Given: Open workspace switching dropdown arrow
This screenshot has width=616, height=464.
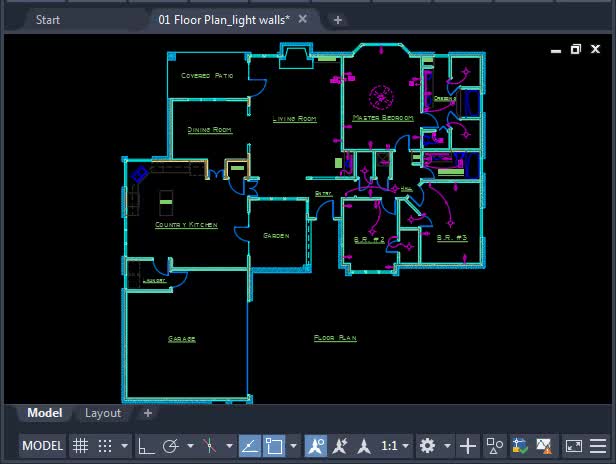Looking at the screenshot, I should pyautogui.click(x=447, y=446).
